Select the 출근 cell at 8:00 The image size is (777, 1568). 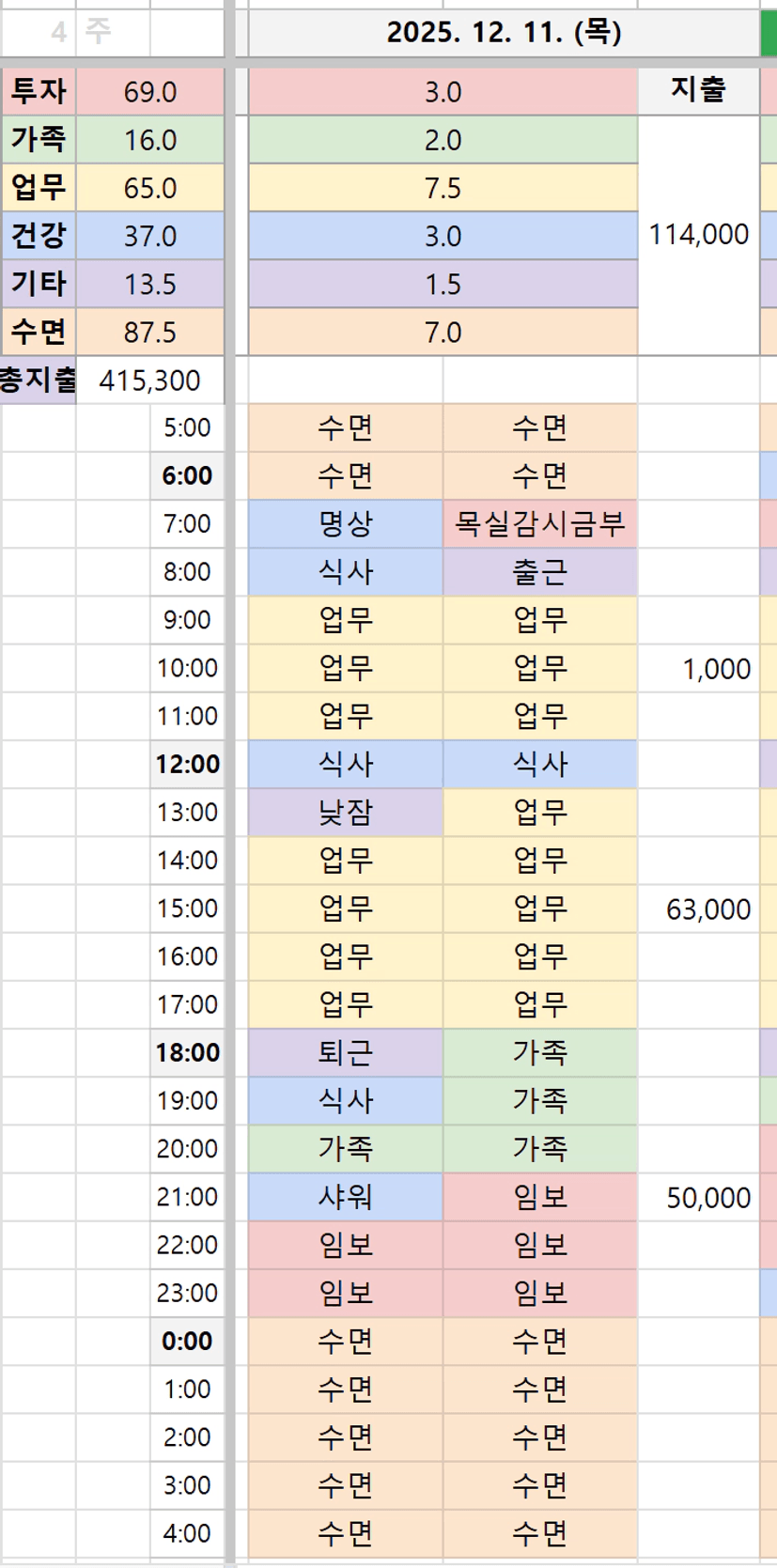tap(539, 571)
